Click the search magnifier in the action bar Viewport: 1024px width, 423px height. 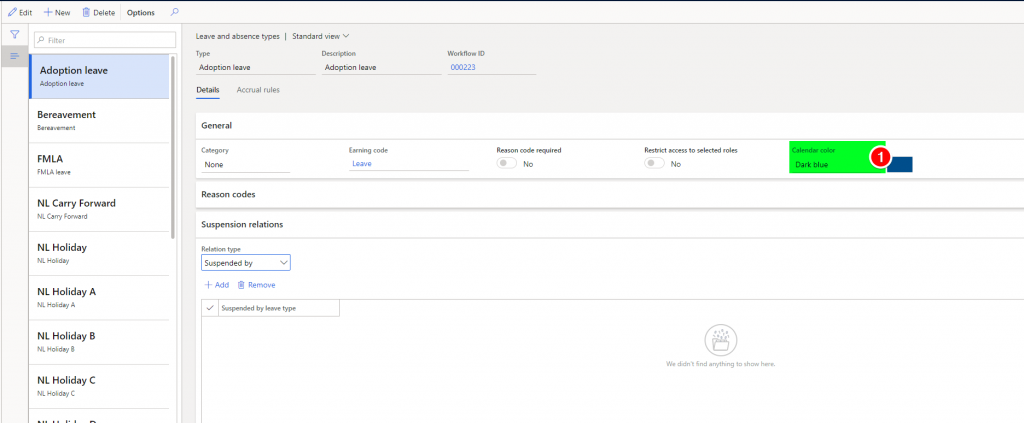[174, 12]
